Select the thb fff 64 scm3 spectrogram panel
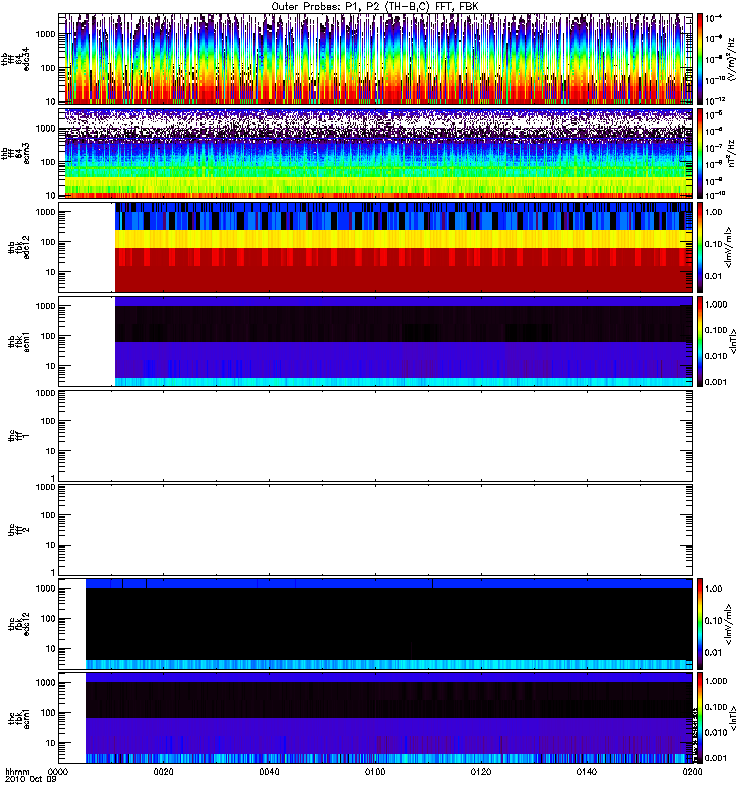The height and width of the screenshot is (800, 750). [376, 153]
